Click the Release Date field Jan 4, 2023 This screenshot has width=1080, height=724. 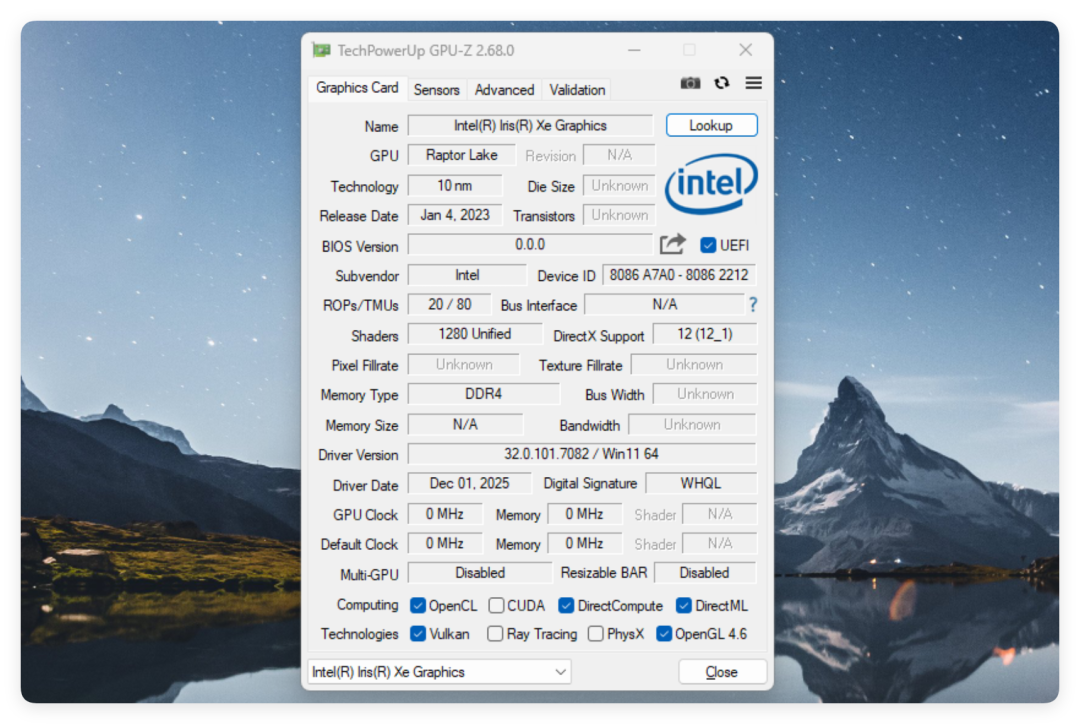pyautogui.click(x=455, y=215)
